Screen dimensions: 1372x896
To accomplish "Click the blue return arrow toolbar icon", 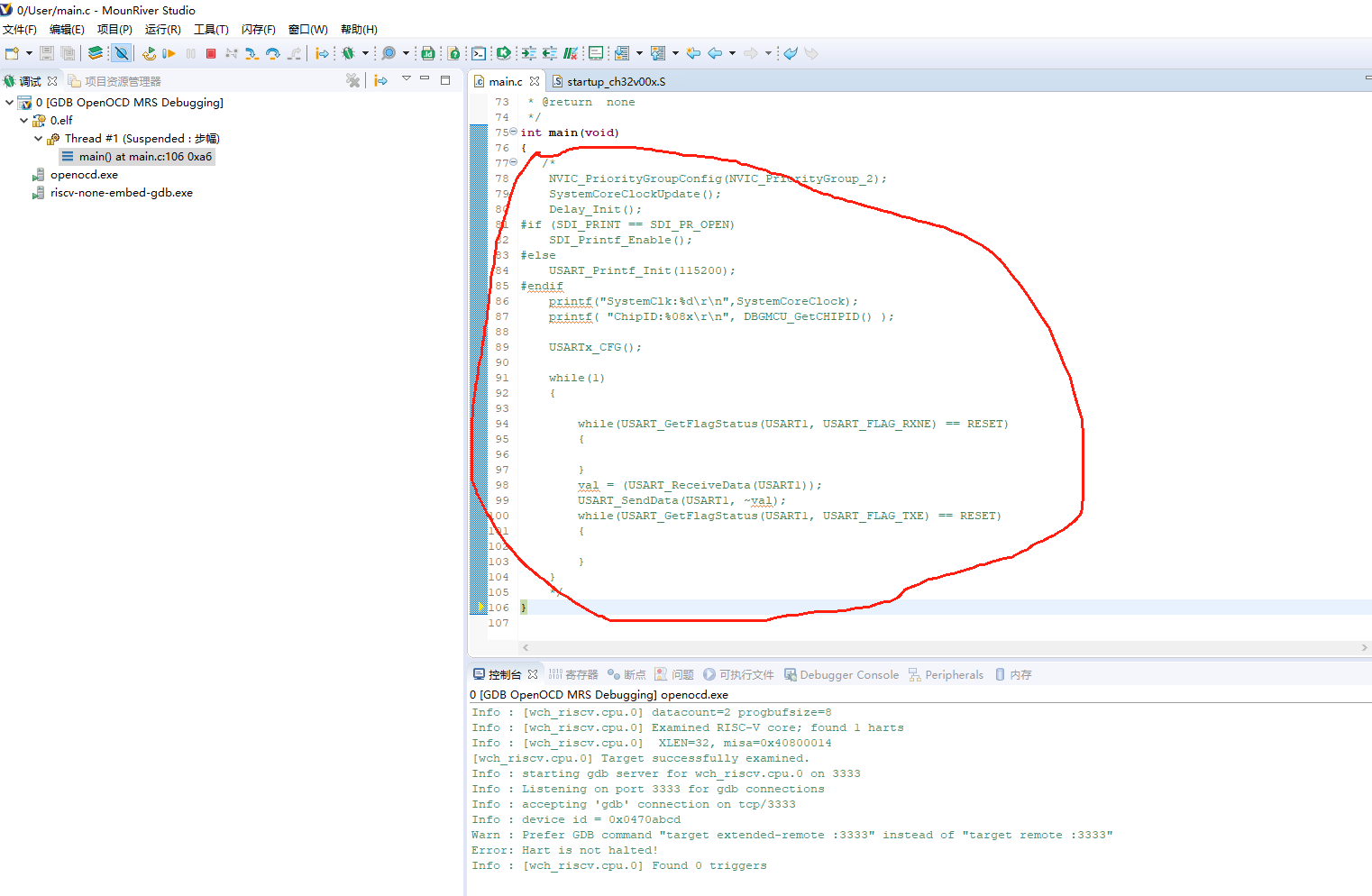I will (791, 53).
